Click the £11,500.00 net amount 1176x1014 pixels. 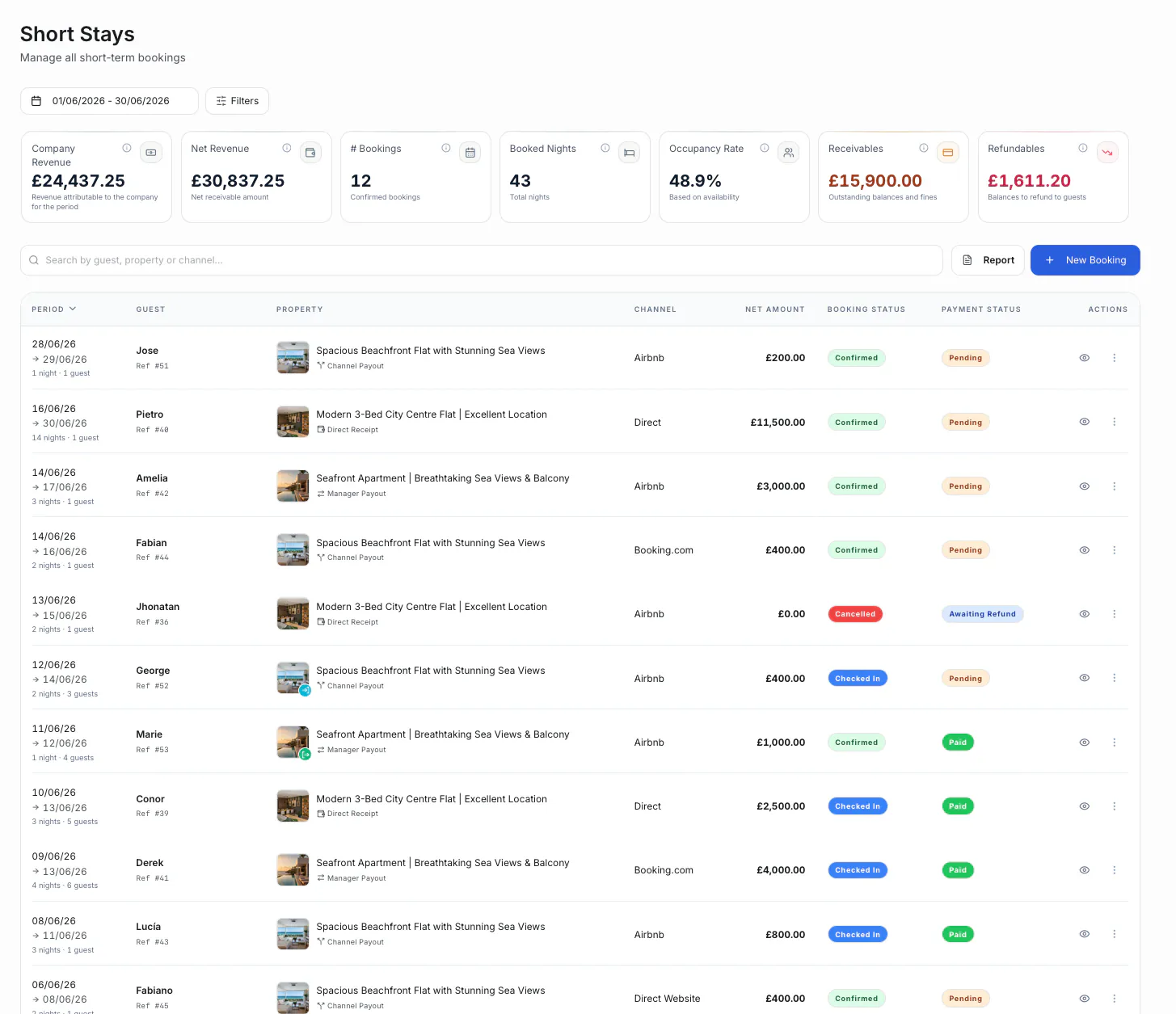(778, 423)
